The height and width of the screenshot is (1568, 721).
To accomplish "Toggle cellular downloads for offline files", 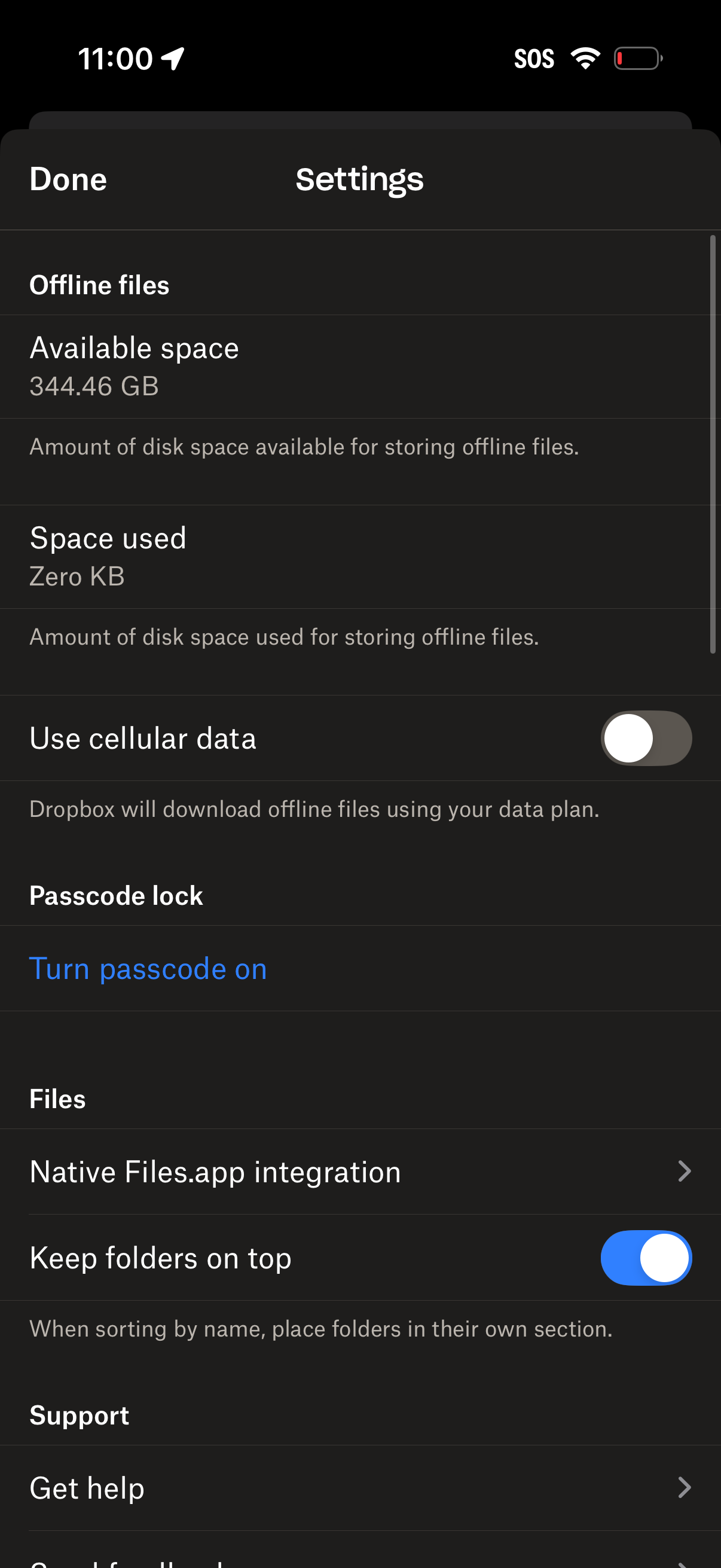I will click(x=647, y=738).
